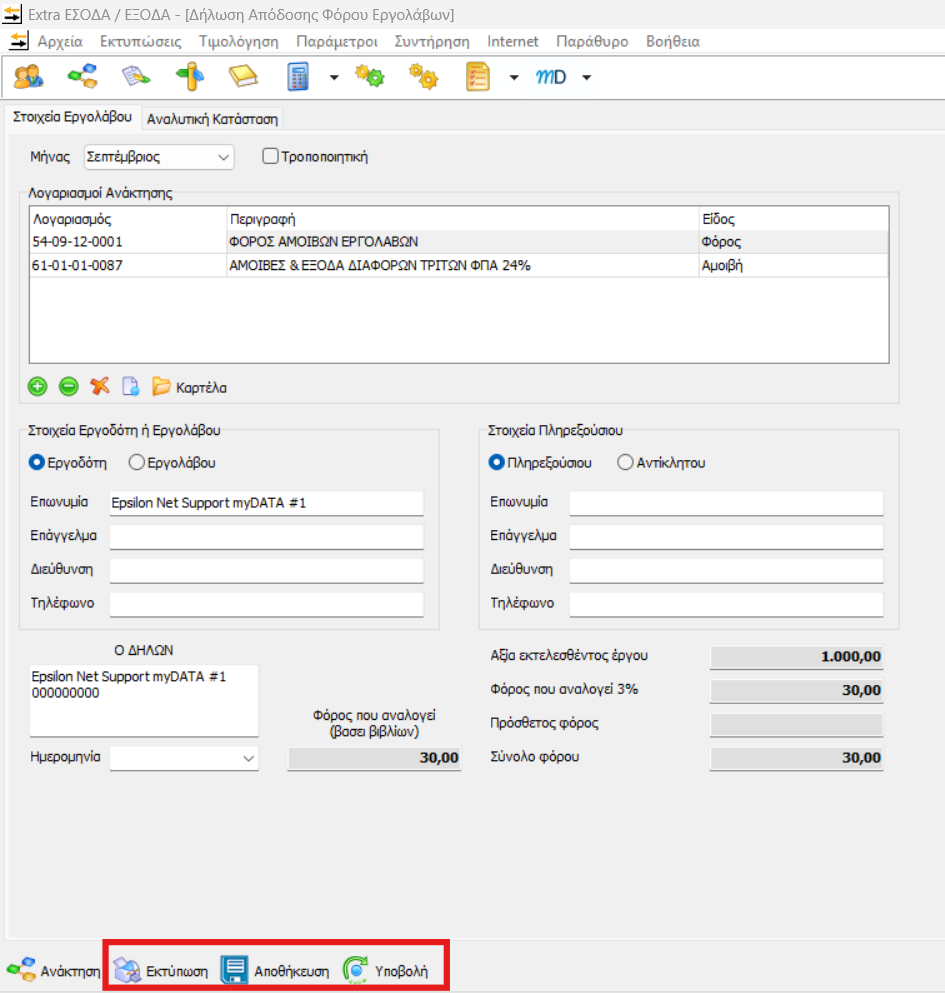Click the orange X delete icon
This screenshot has height=993, width=945.
pos(99,386)
